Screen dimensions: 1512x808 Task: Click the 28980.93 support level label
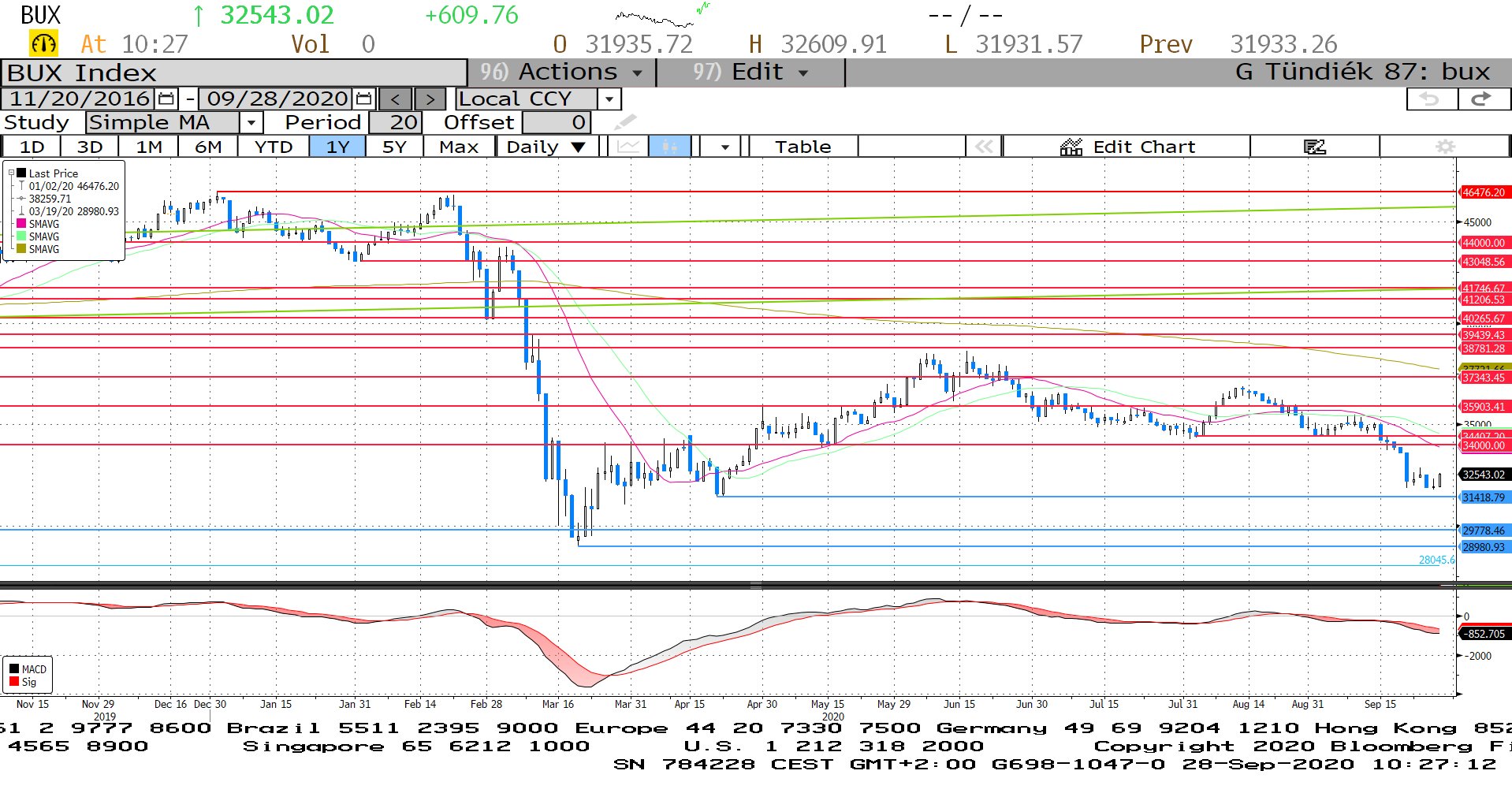coord(1484,547)
